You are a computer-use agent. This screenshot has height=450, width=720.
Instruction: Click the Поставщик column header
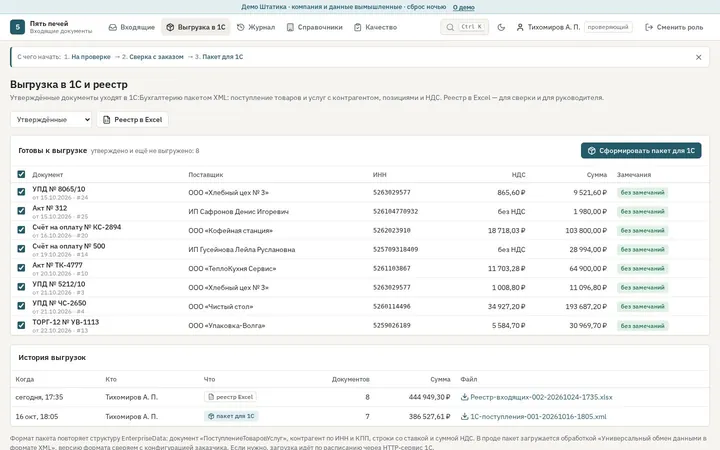pyautogui.click(x=205, y=175)
